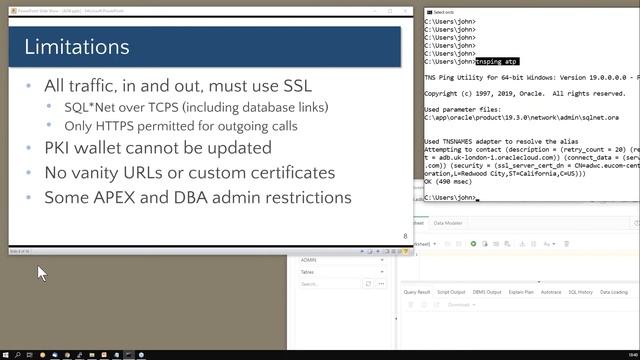Open the Windows Start menu
The width and height of the screenshot is (640, 360).
pos(5,355)
